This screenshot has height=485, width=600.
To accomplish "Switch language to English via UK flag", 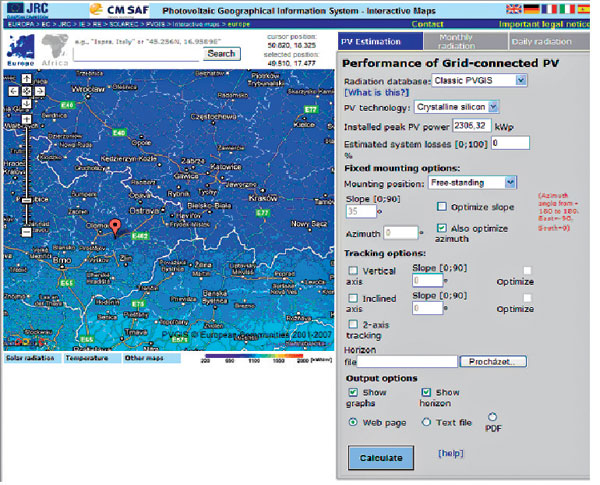I will point(514,8).
